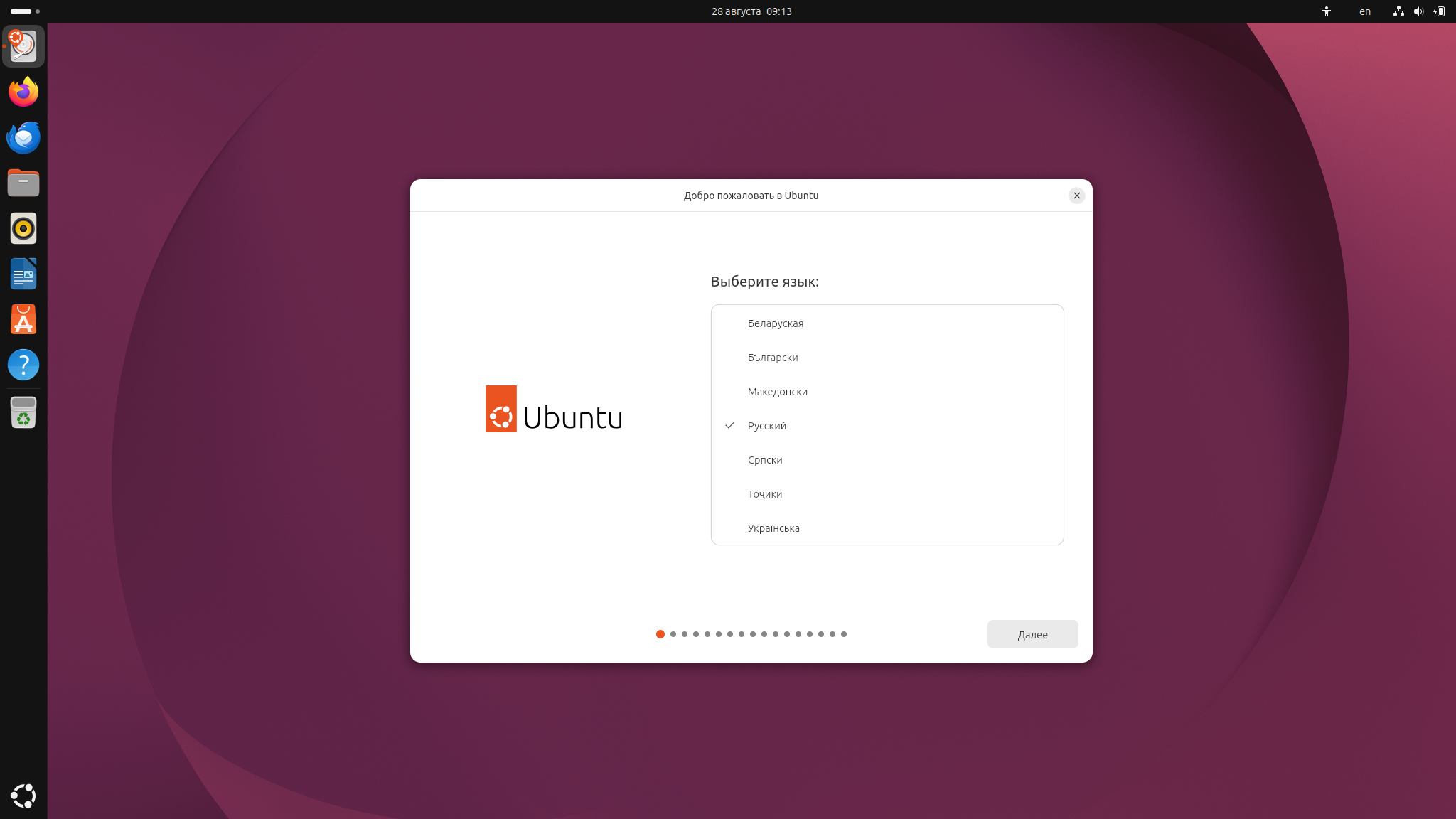Click the Далее button

[x=1032, y=634]
